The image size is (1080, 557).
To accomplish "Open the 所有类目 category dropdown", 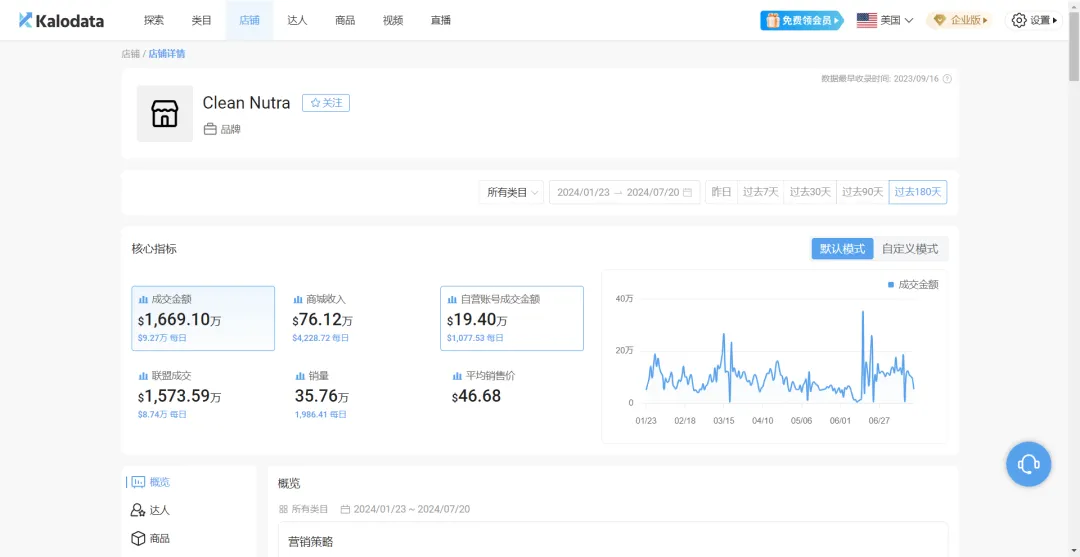I will click(x=512, y=192).
